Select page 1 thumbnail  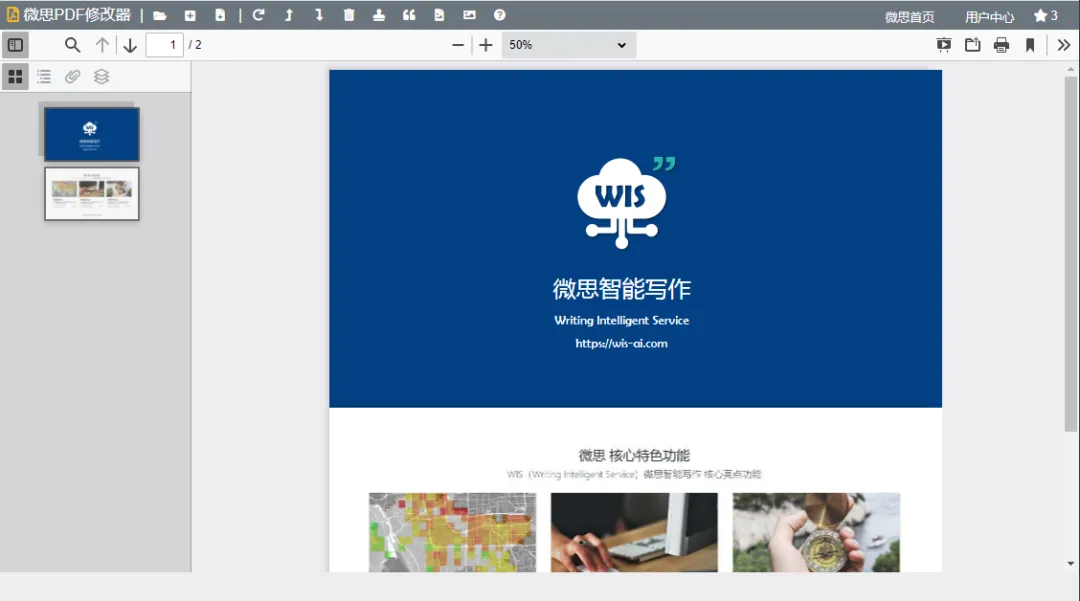92,134
